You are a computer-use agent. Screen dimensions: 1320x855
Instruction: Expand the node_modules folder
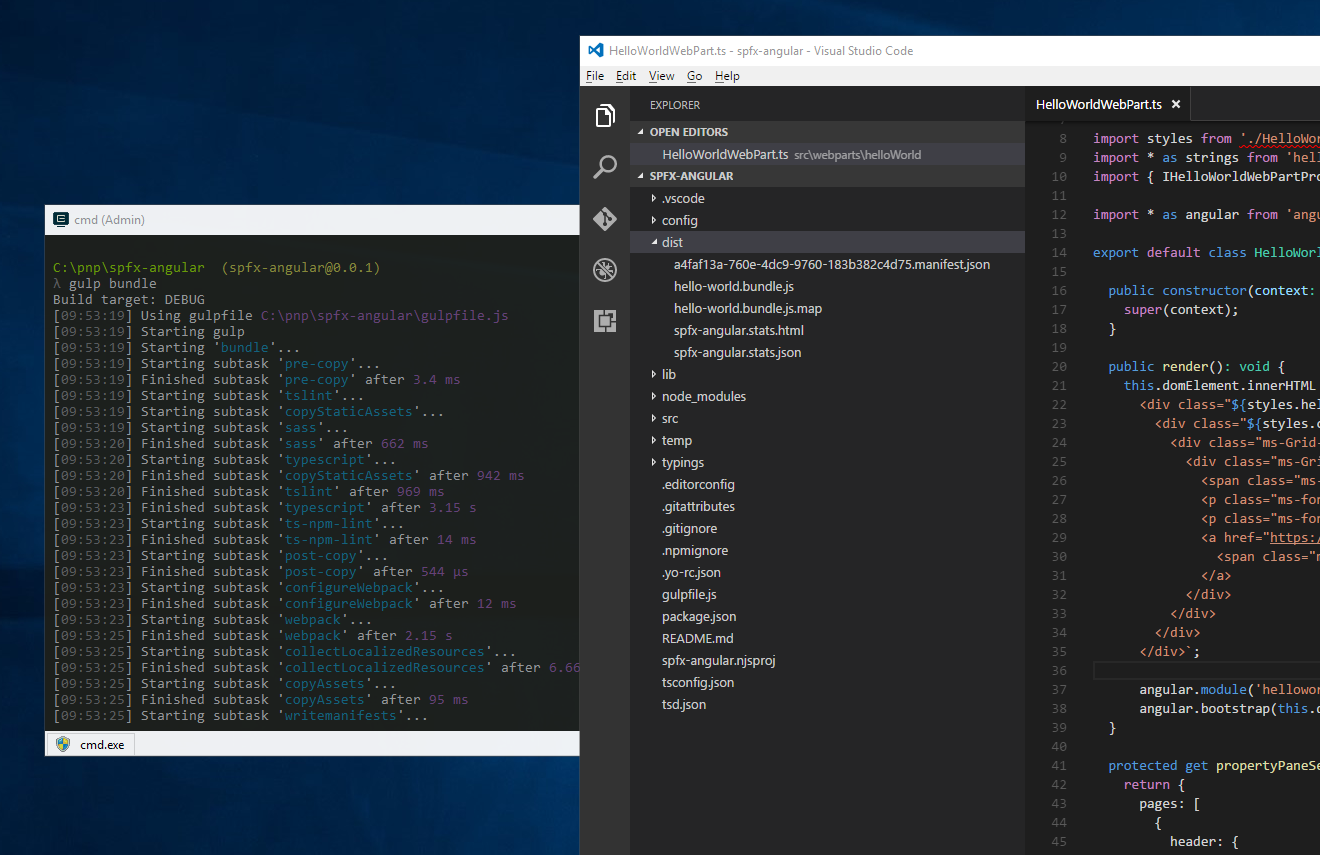click(x=827, y=396)
